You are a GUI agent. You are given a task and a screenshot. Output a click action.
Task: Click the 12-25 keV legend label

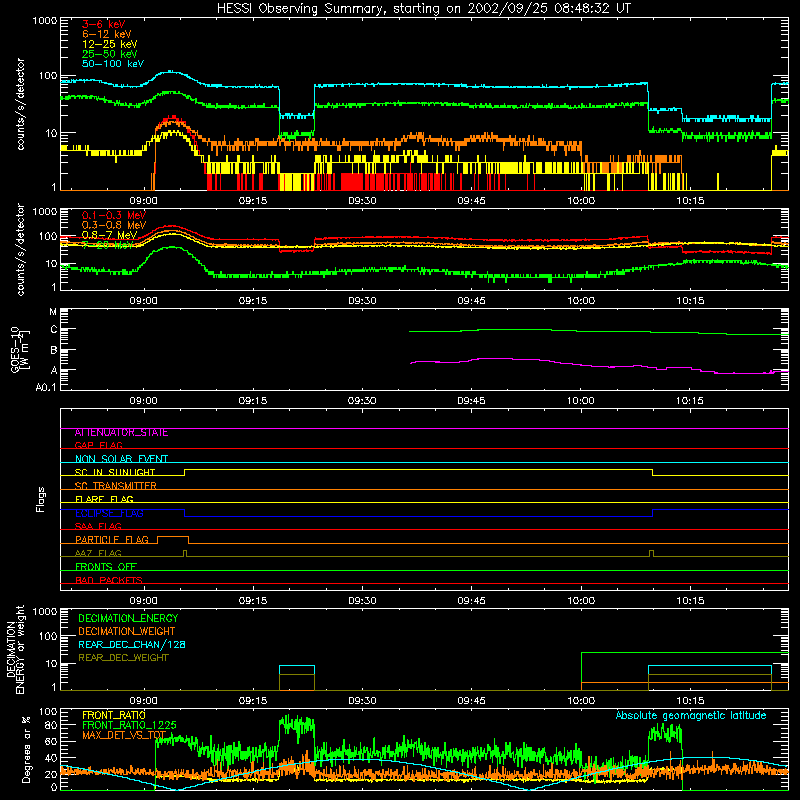[x=110, y=44]
